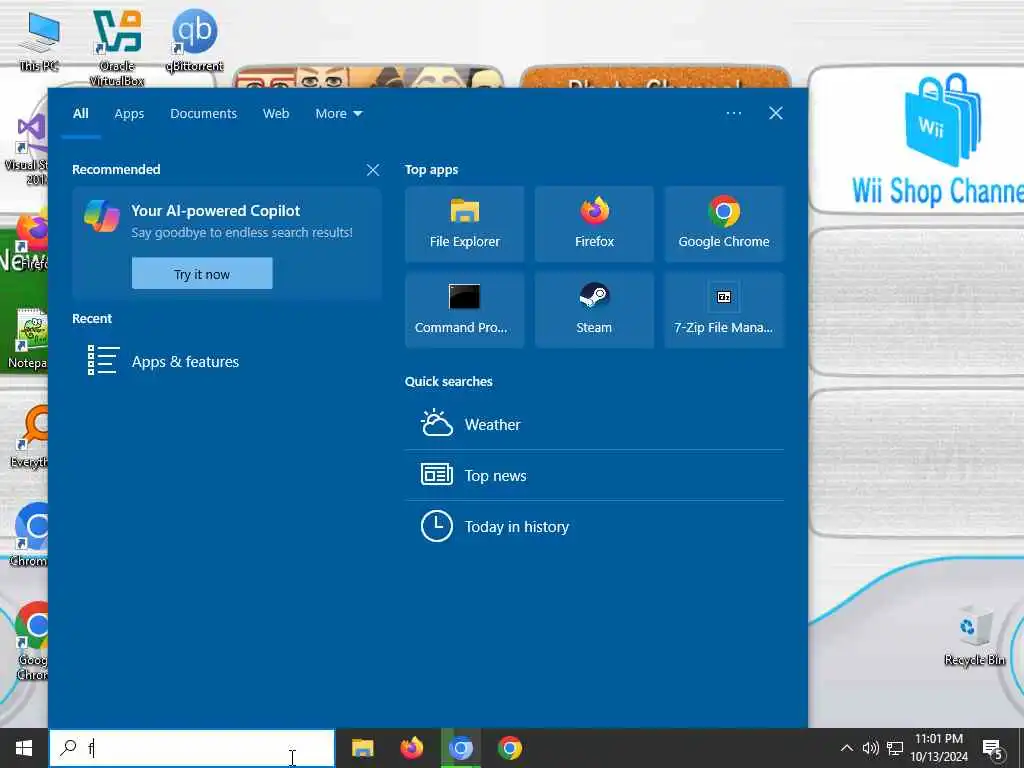Click the taskbar search input field
The height and width of the screenshot is (768, 1024).
(192, 748)
